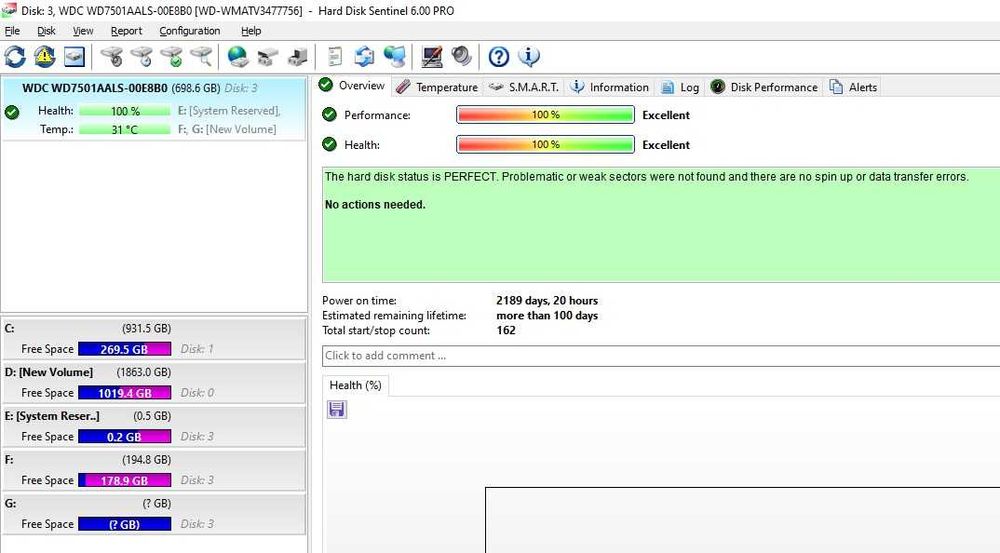Click the 'F:, G: [New Volume]' volume text
Screen dimensions: 1000x553
point(227,129)
